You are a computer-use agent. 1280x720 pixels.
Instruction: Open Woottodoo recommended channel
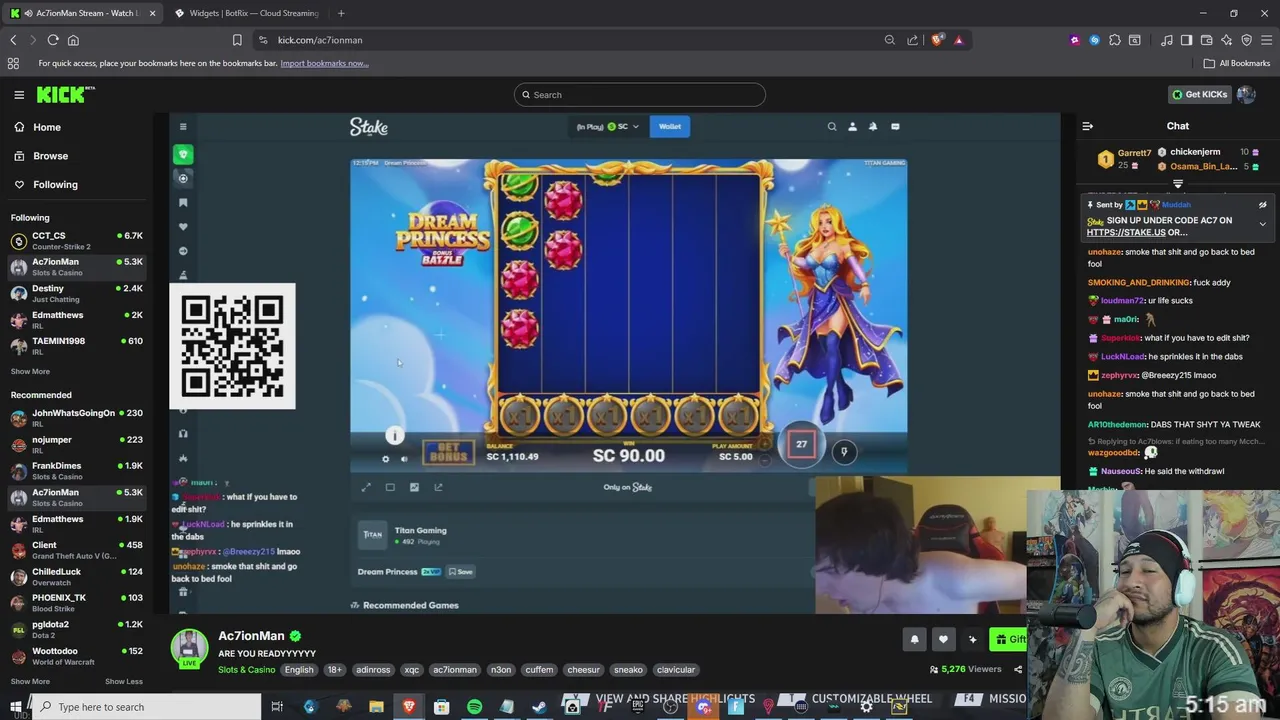pyautogui.click(x=77, y=655)
